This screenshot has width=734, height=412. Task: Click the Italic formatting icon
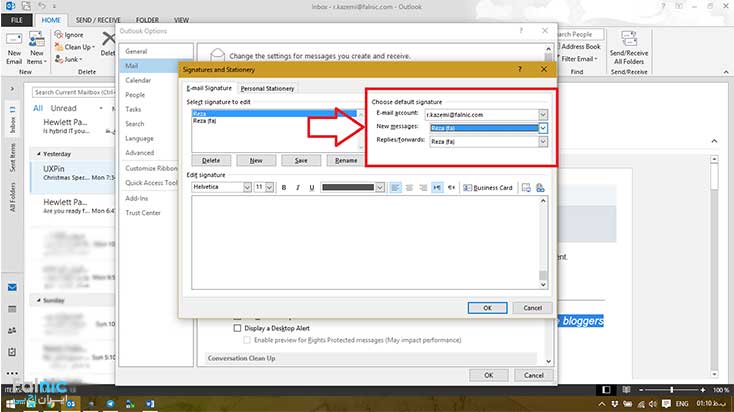298,187
